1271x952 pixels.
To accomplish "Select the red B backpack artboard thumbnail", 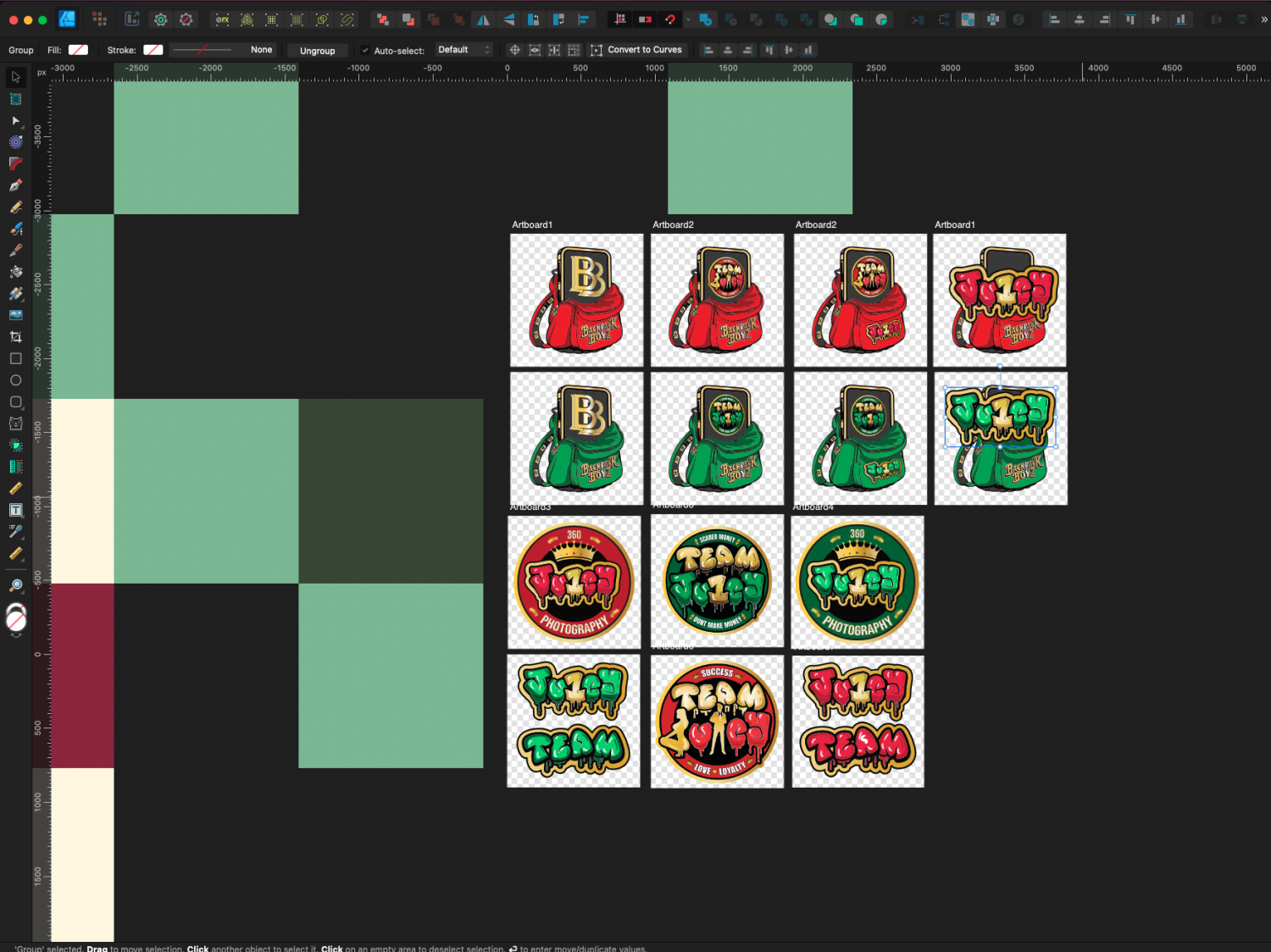I will point(576,300).
